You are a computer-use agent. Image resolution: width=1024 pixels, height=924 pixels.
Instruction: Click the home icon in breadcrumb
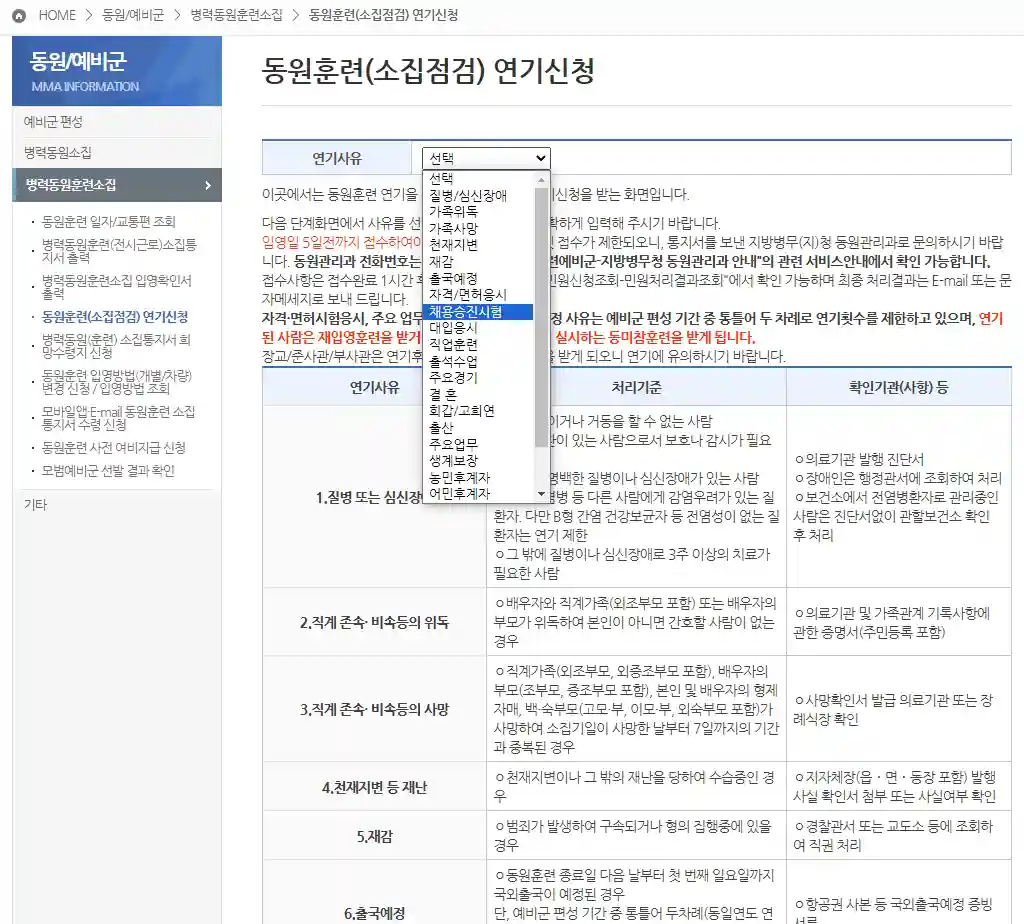[x=19, y=16]
